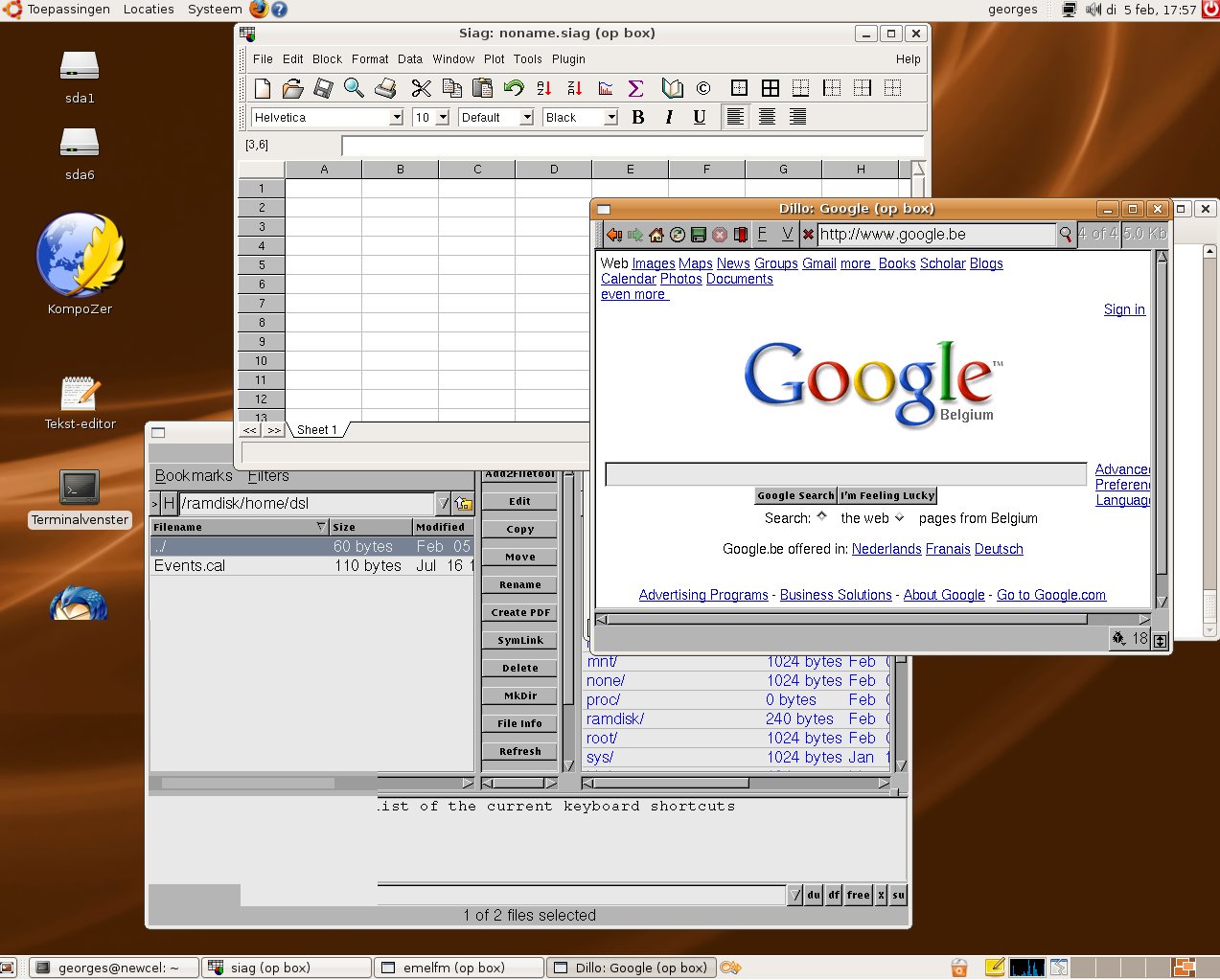Click the Create PDF button in emelfm
Viewport: 1220px width, 980px height.
tap(520, 612)
